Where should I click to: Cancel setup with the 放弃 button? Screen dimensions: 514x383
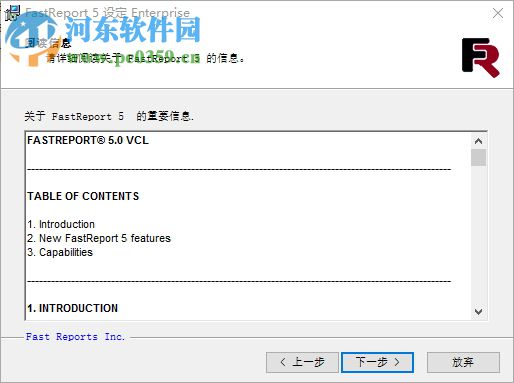click(x=463, y=362)
